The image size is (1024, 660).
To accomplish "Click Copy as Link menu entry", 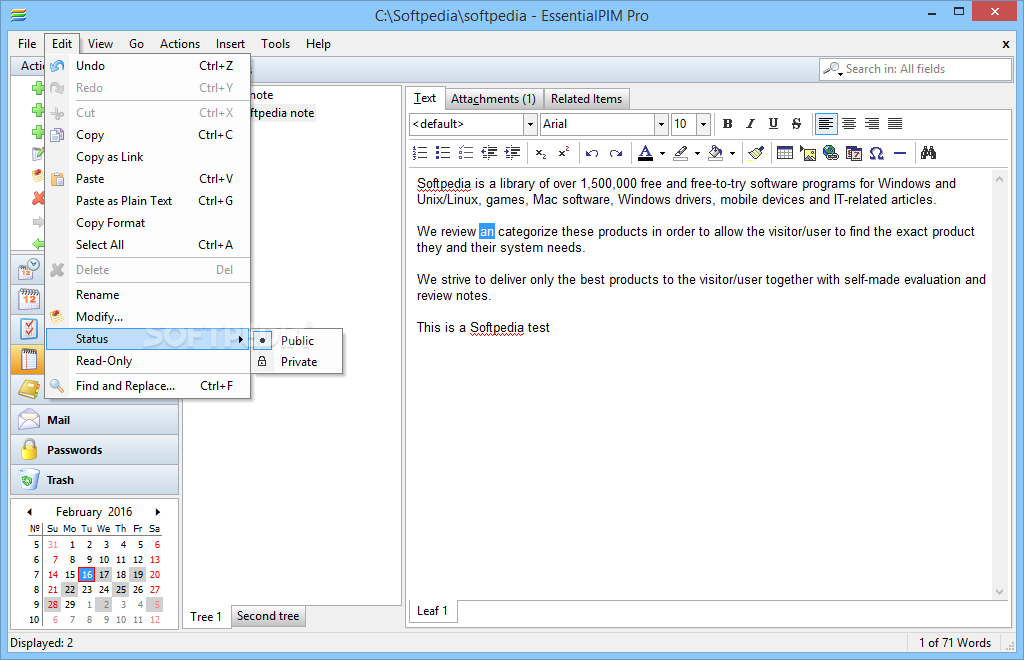I will pyautogui.click(x=148, y=157).
